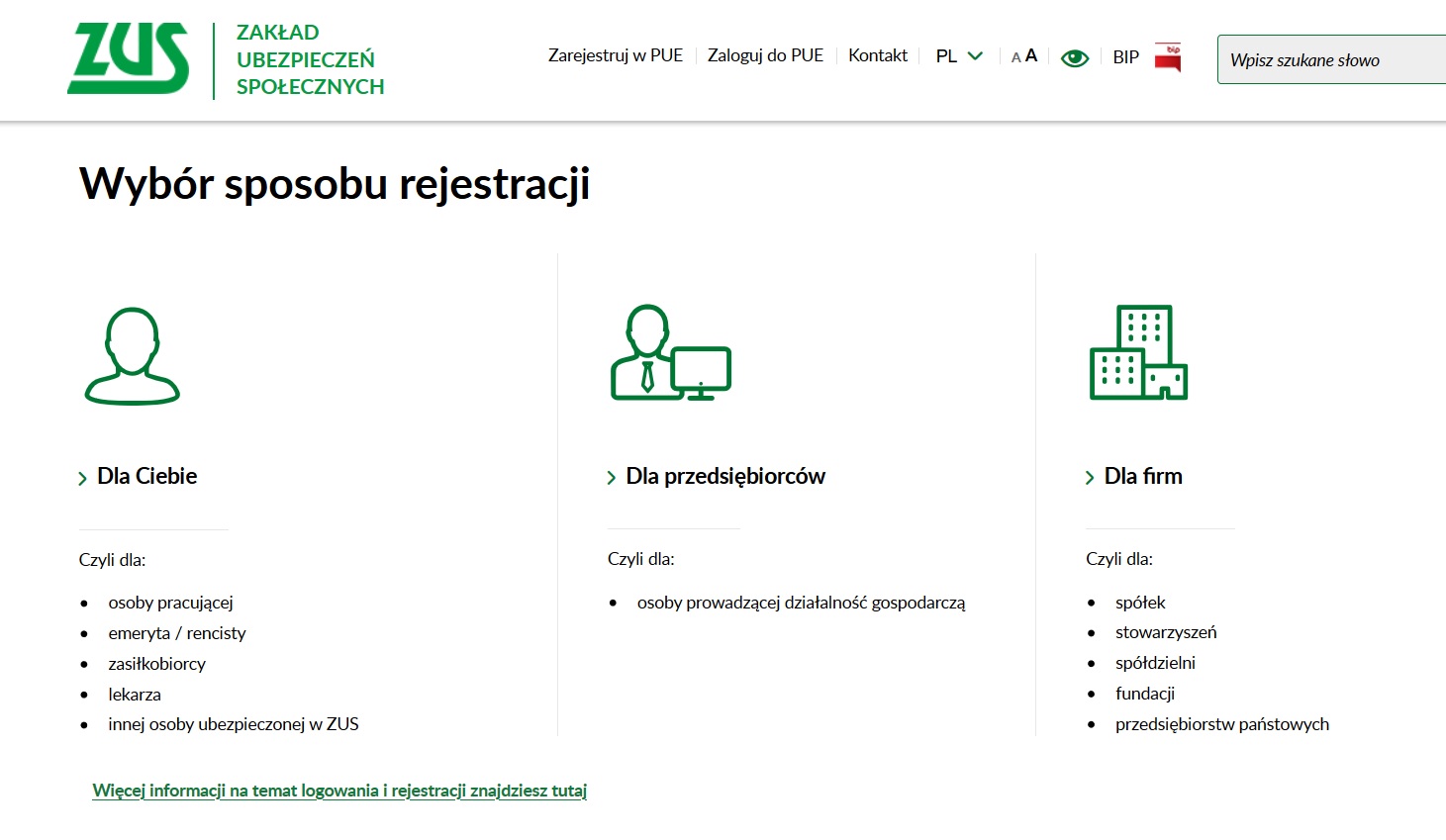Choose Dla Ciebie registration
This screenshot has height=840, width=1446.
[x=147, y=476]
